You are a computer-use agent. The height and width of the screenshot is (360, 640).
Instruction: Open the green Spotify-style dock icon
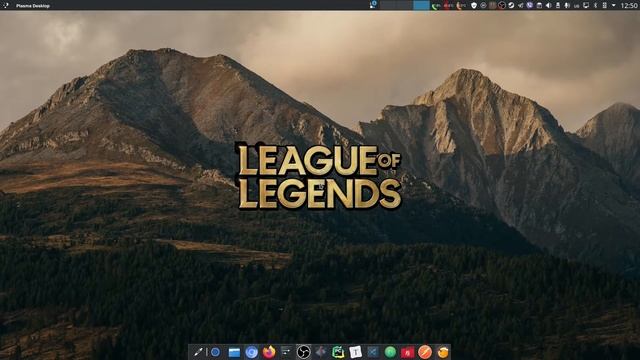pyautogui.click(x=390, y=352)
